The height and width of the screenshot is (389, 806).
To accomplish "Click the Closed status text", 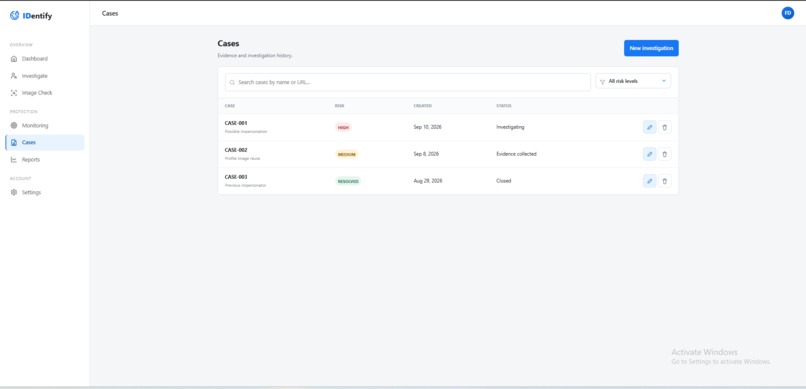I will (x=503, y=181).
